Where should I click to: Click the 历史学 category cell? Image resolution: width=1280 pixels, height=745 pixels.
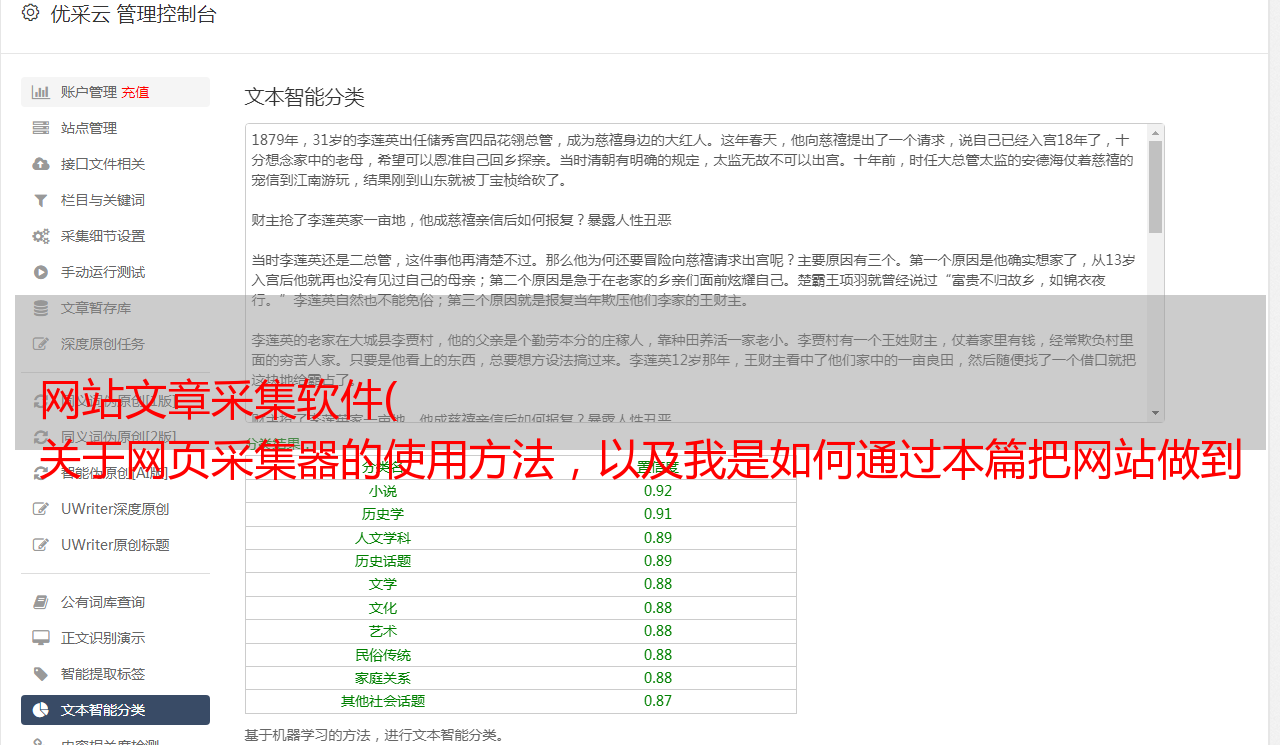tap(383, 514)
